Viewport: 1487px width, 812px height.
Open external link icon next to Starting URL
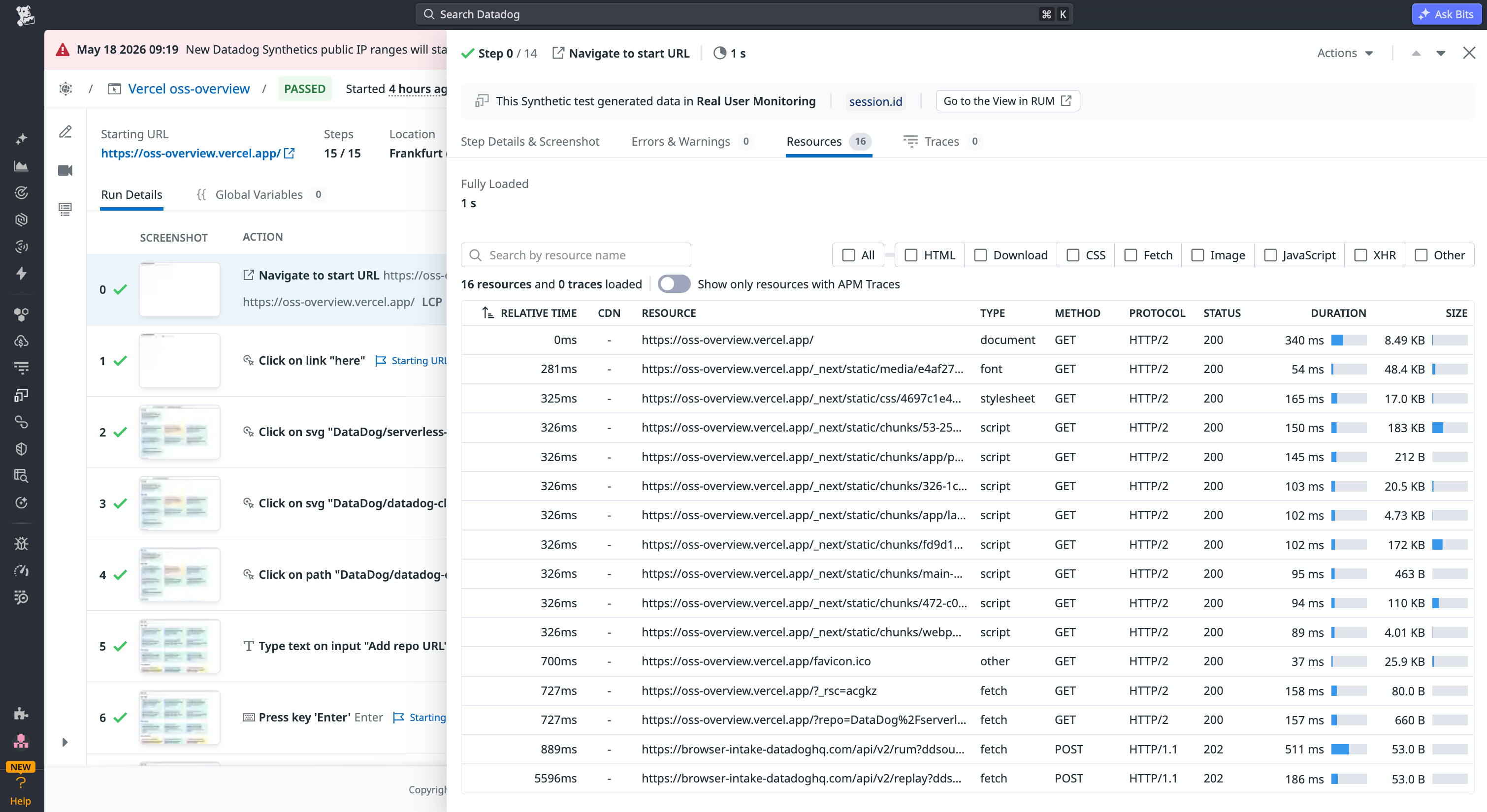pyautogui.click(x=289, y=153)
